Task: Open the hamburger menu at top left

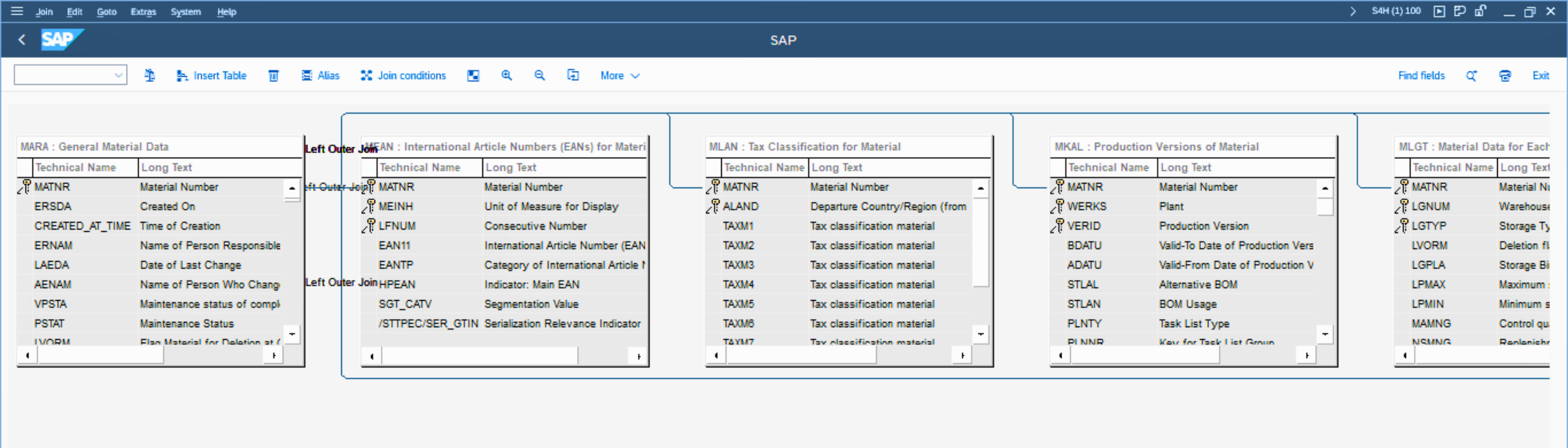Action: coord(17,11)
